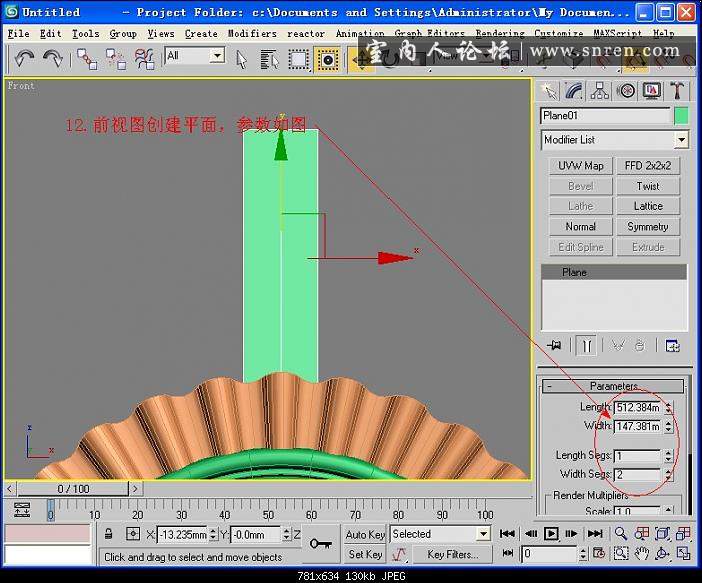Image resolution: width=702 pixels, height=583 pixels.
Task: Click the time slider 0/100 thumb
Action: [73, 489]
